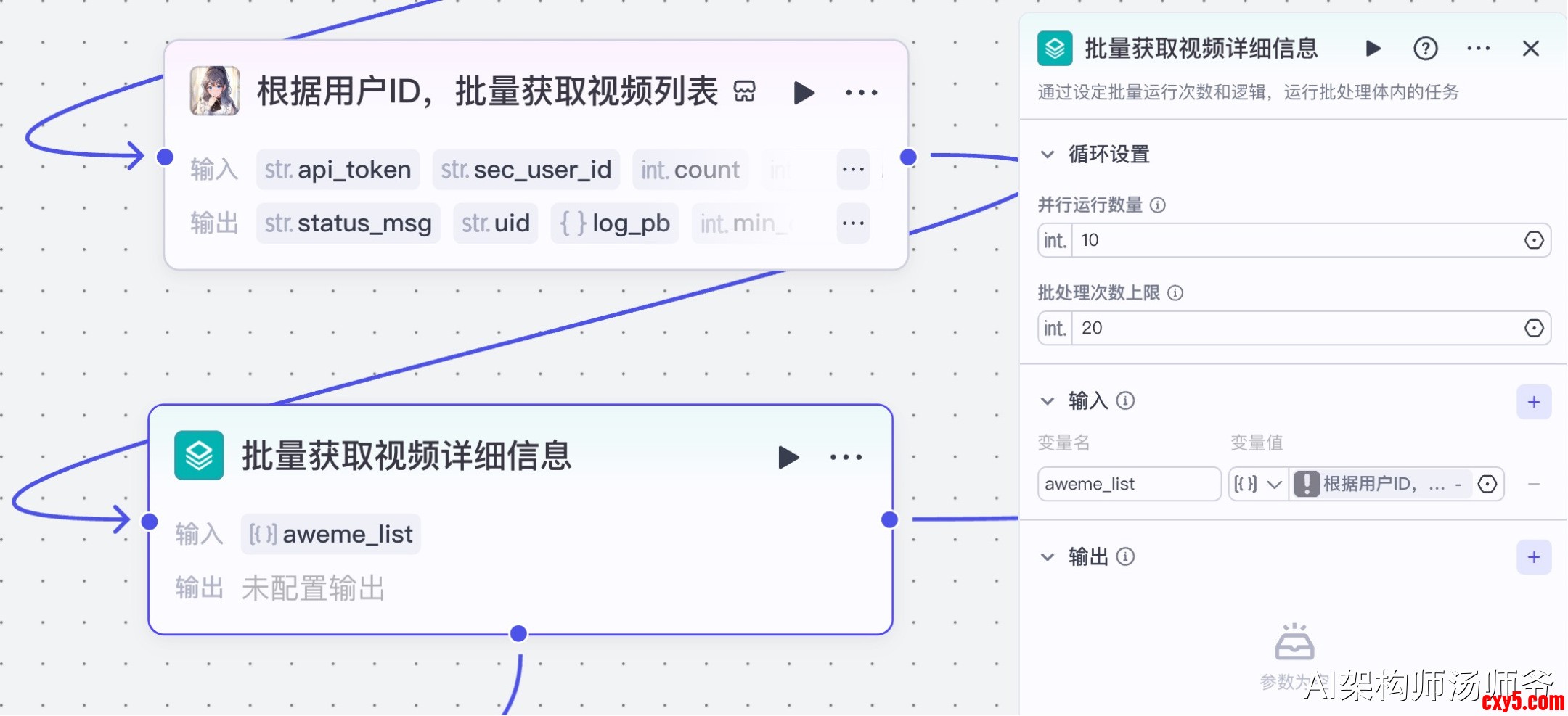Click the 批处理次数上限 value field
This screenshot has width=1568, height=716.
[x=1292, y=329]
